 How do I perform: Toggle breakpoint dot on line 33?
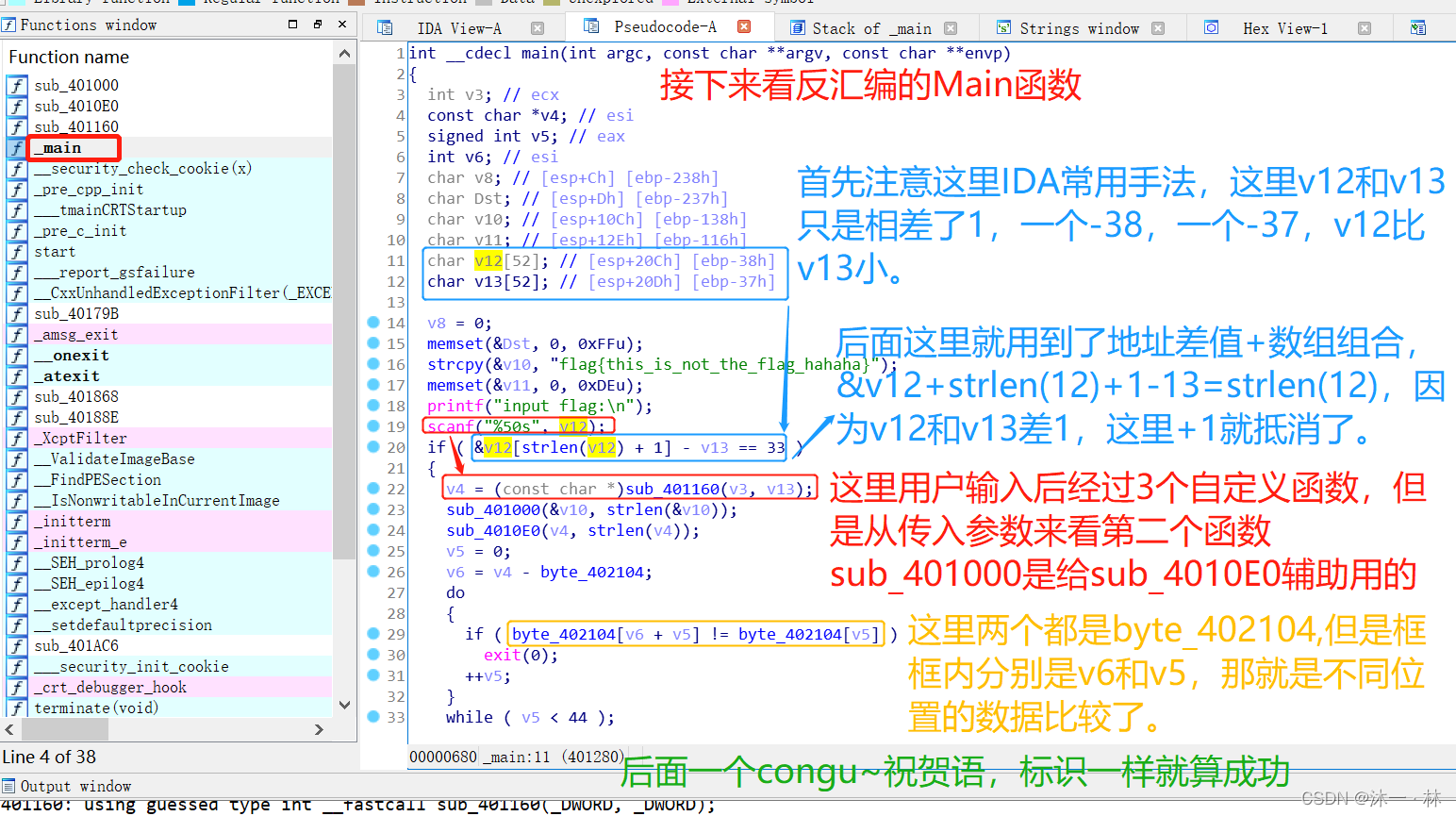click(x=373, y=717)
